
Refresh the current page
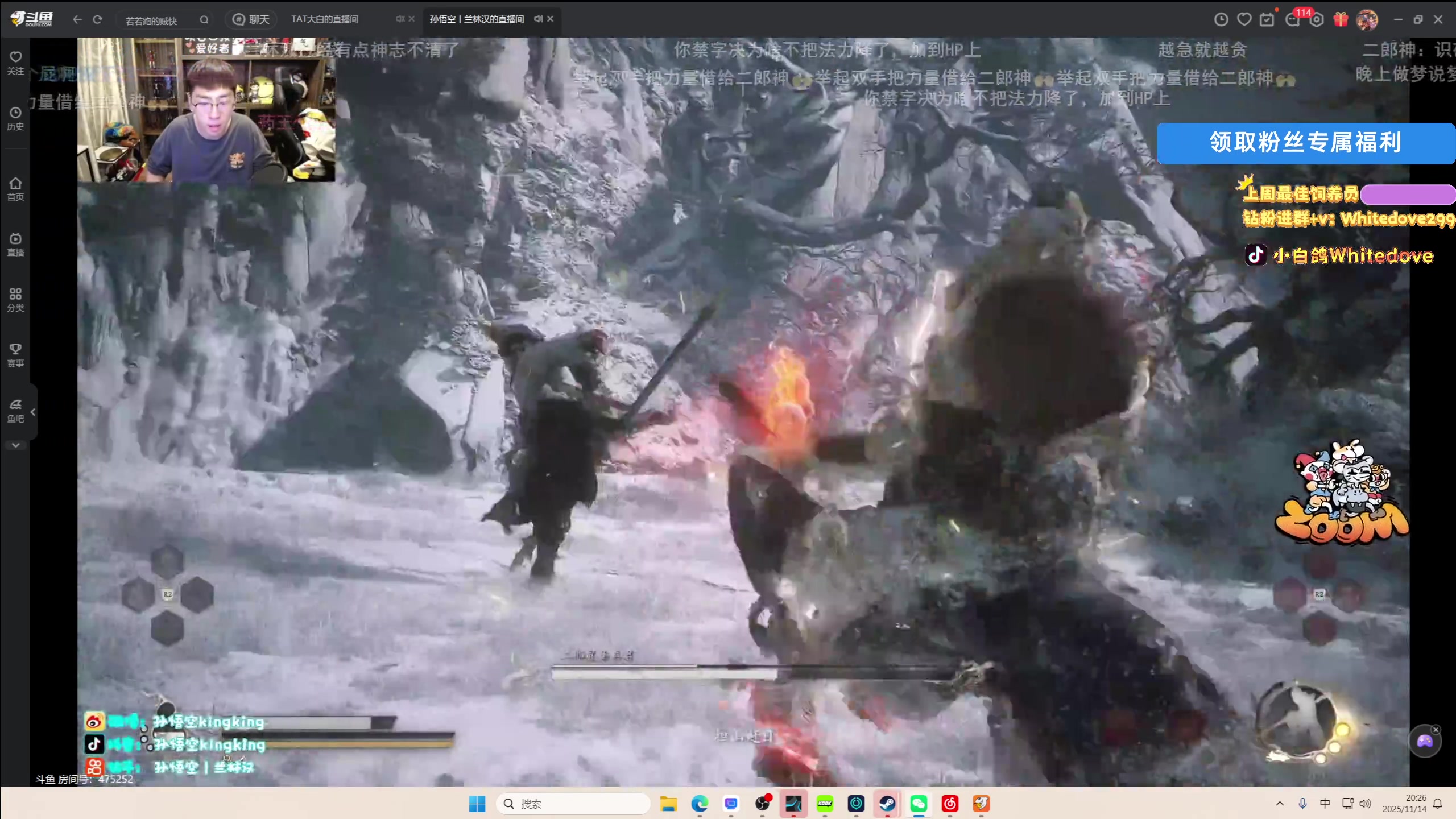click(x=97, y=19)
